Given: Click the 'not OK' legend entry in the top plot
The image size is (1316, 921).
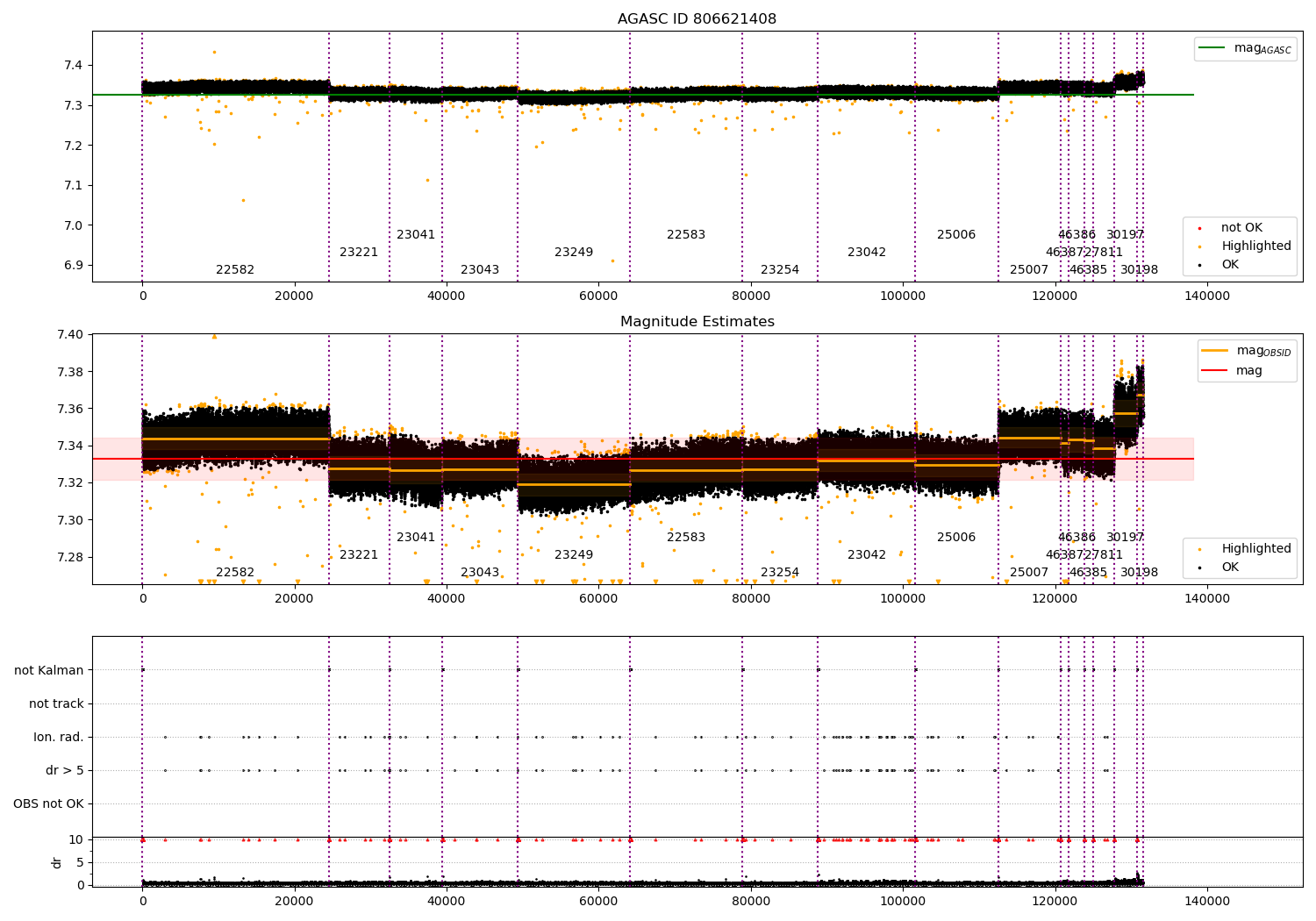Looking at the screenshot, I should [x=1241, y=228].
